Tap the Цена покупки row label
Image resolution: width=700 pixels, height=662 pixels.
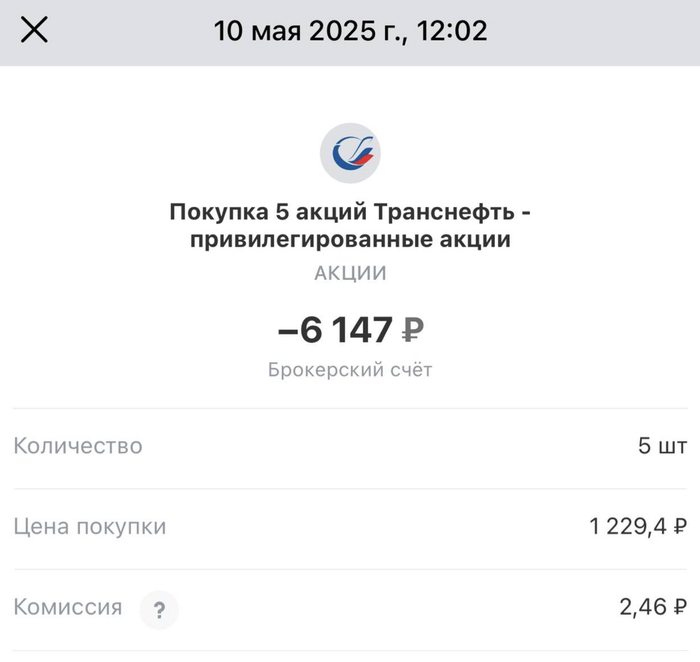90,526
